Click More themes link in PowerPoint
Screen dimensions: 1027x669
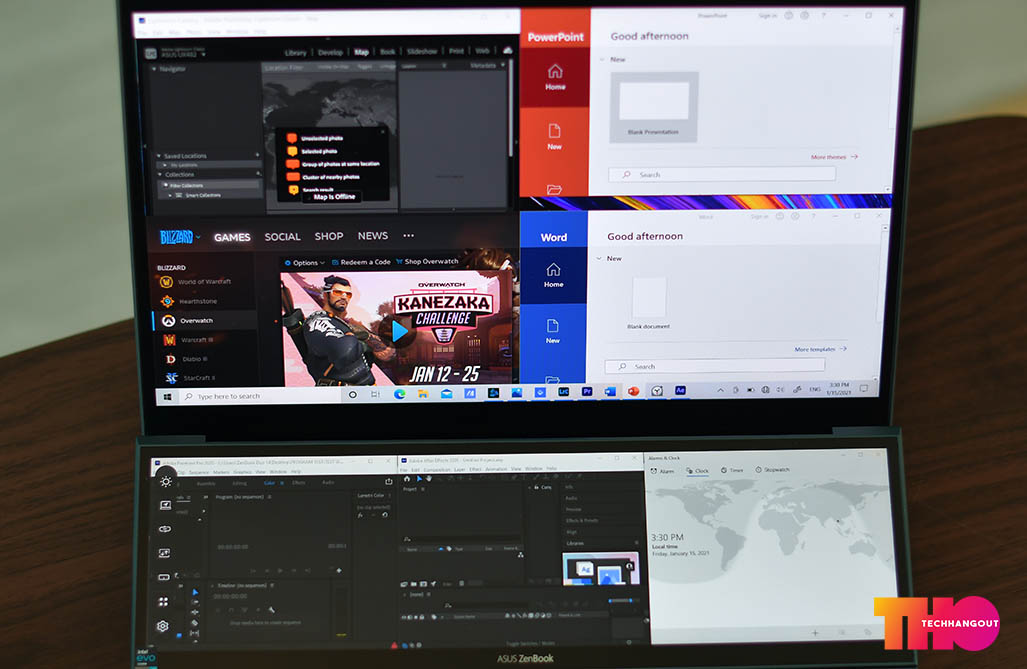click(834, 157)
